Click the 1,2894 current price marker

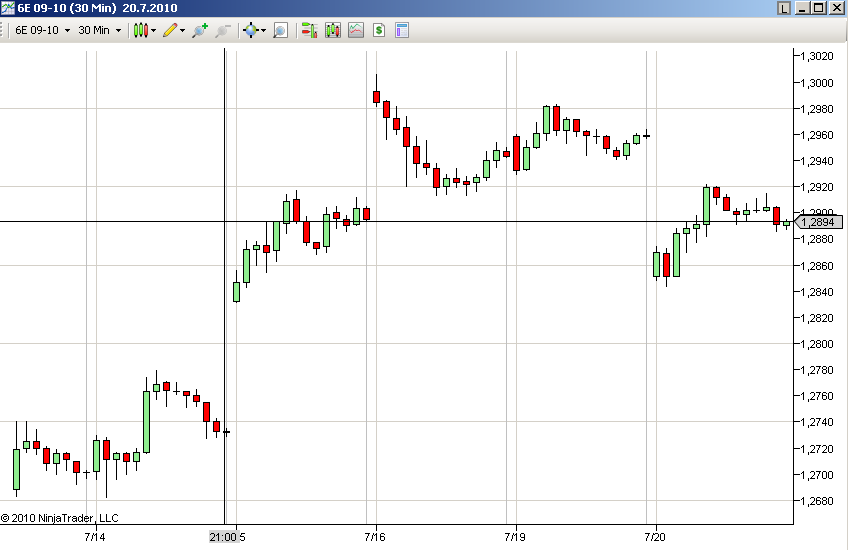pos(819,222)
